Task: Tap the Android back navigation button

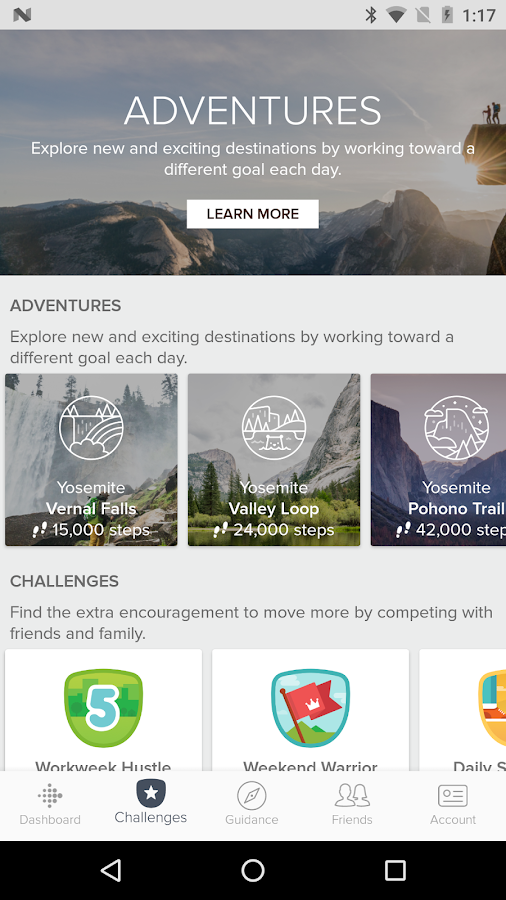Action: click(x=111, y=870)
